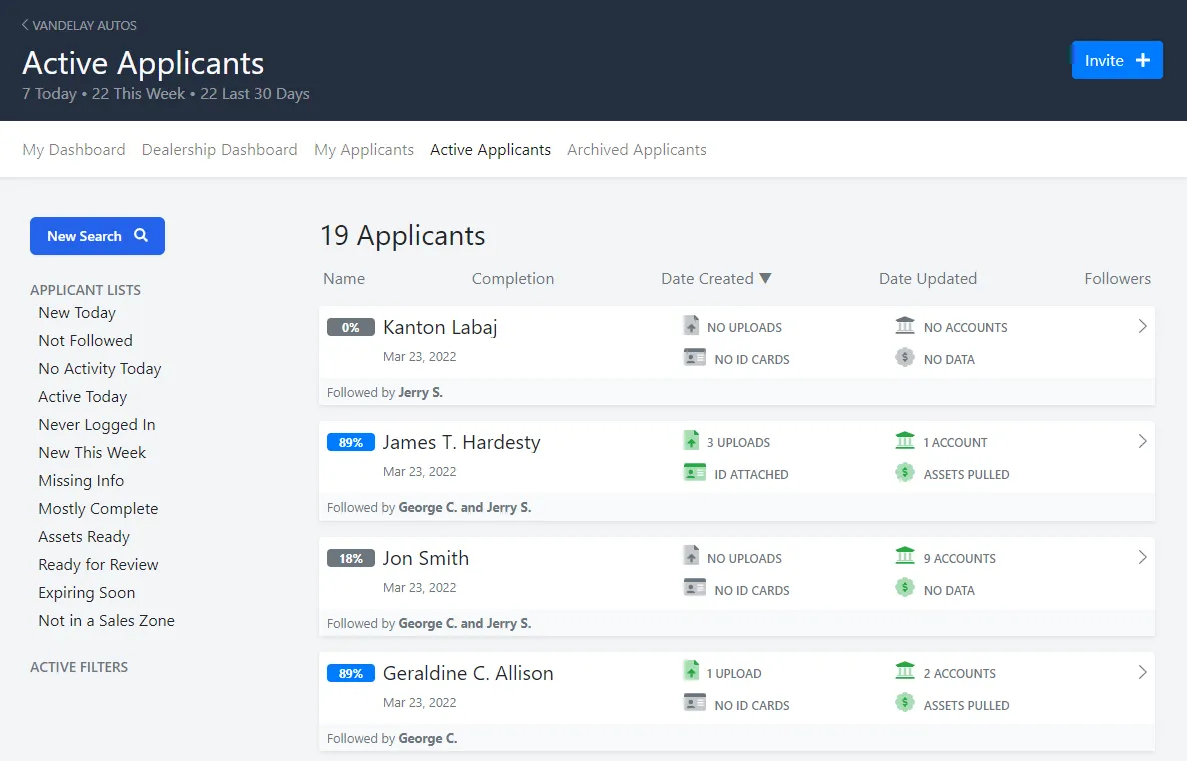The height and width of the screenshot is (761, 1187).
Task: Click the New Search button
Action: [x=97, y=236]
